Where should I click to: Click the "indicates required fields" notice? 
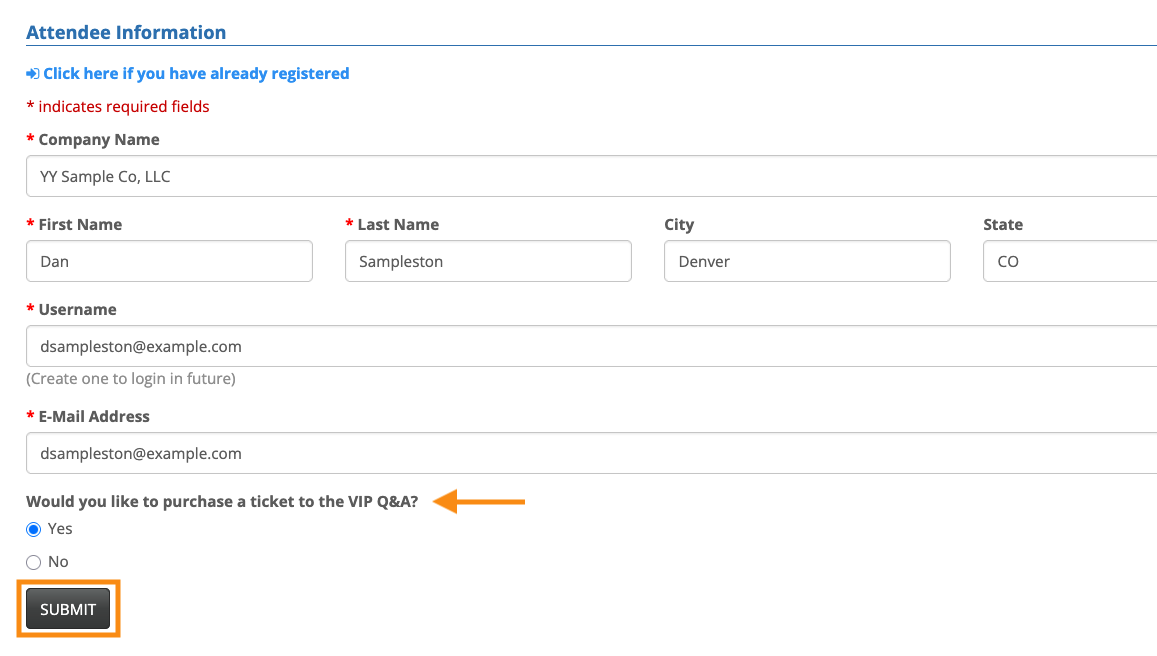pyautogui.click(x=123, y=107)
